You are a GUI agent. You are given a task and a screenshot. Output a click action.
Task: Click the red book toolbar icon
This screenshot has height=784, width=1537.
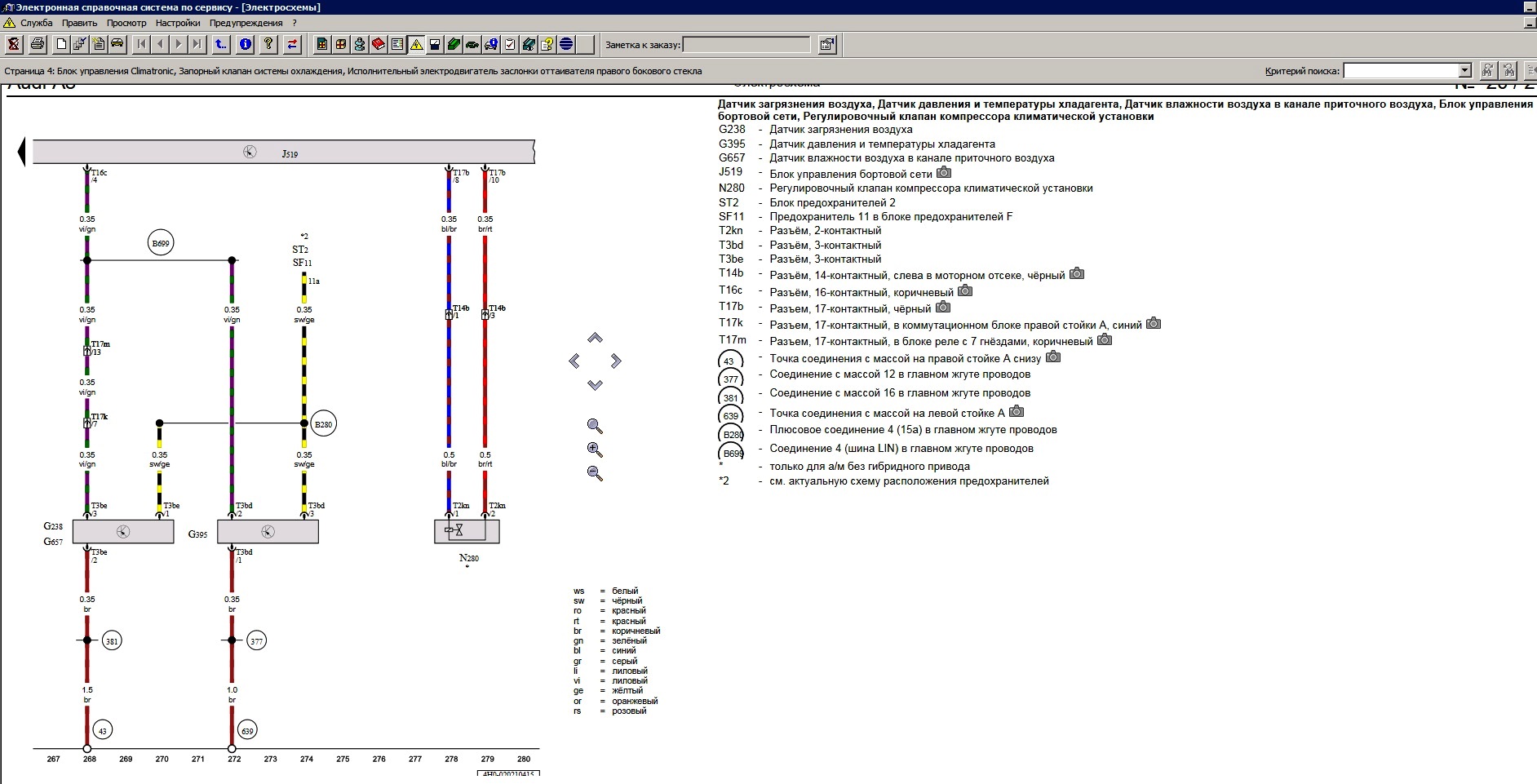[x=379, y=44]
